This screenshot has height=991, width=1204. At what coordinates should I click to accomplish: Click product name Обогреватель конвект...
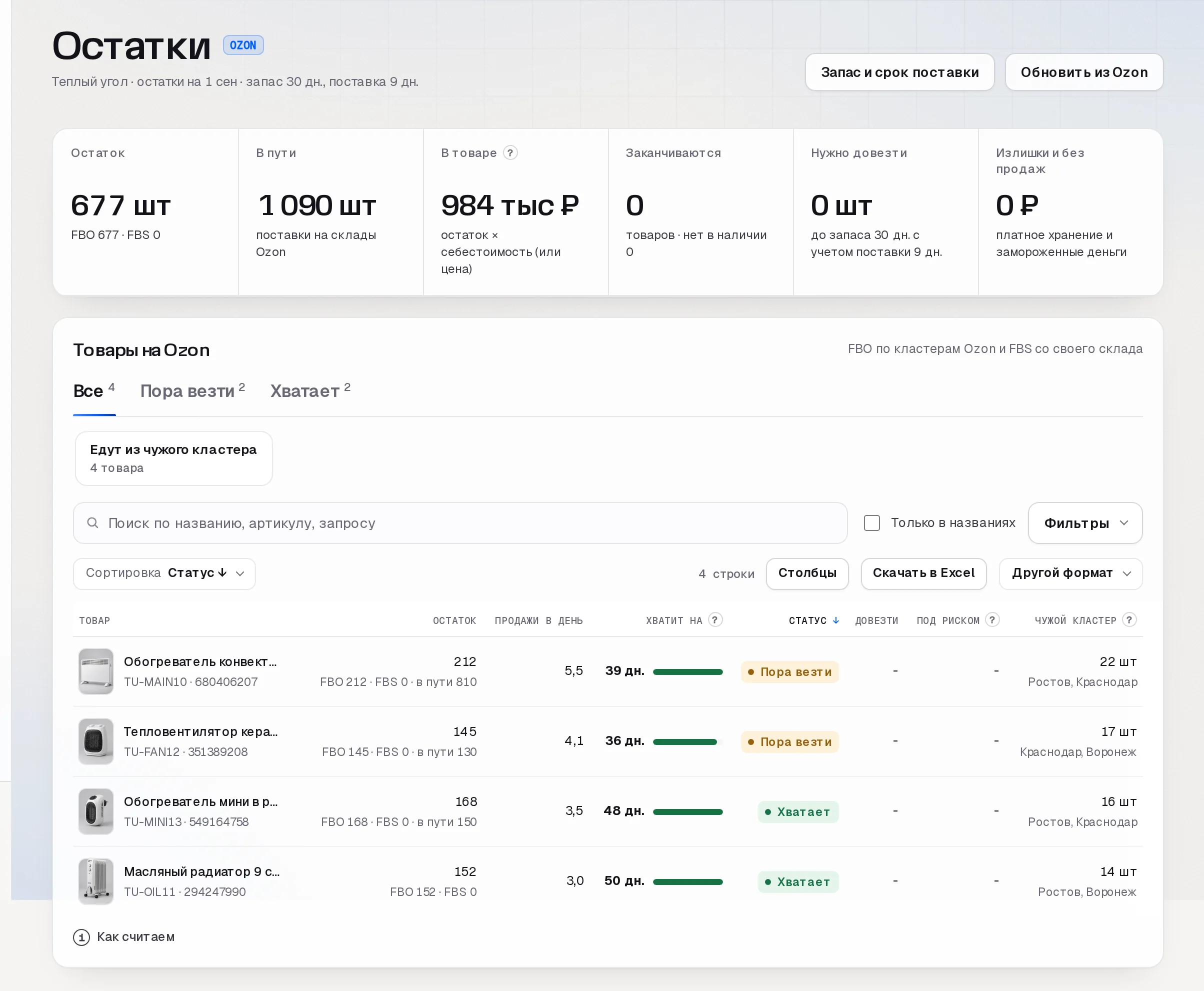pos(200,661)
